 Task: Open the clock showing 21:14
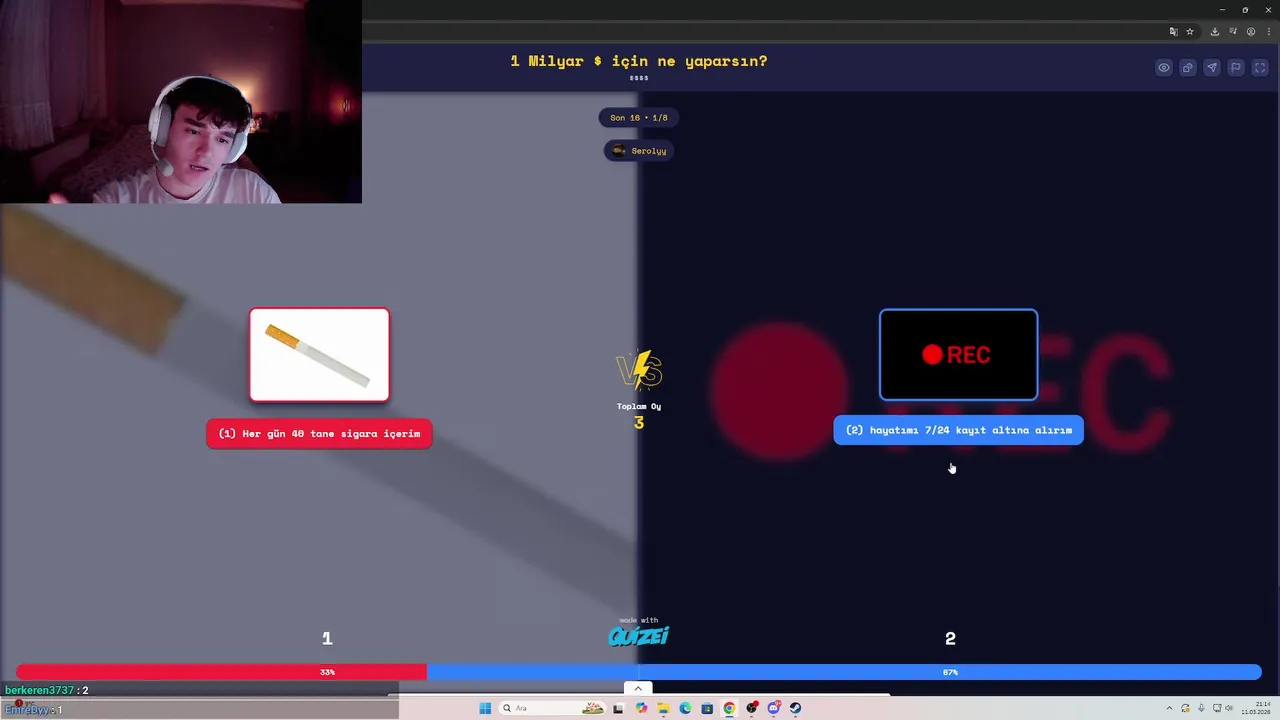(1255, 708)
